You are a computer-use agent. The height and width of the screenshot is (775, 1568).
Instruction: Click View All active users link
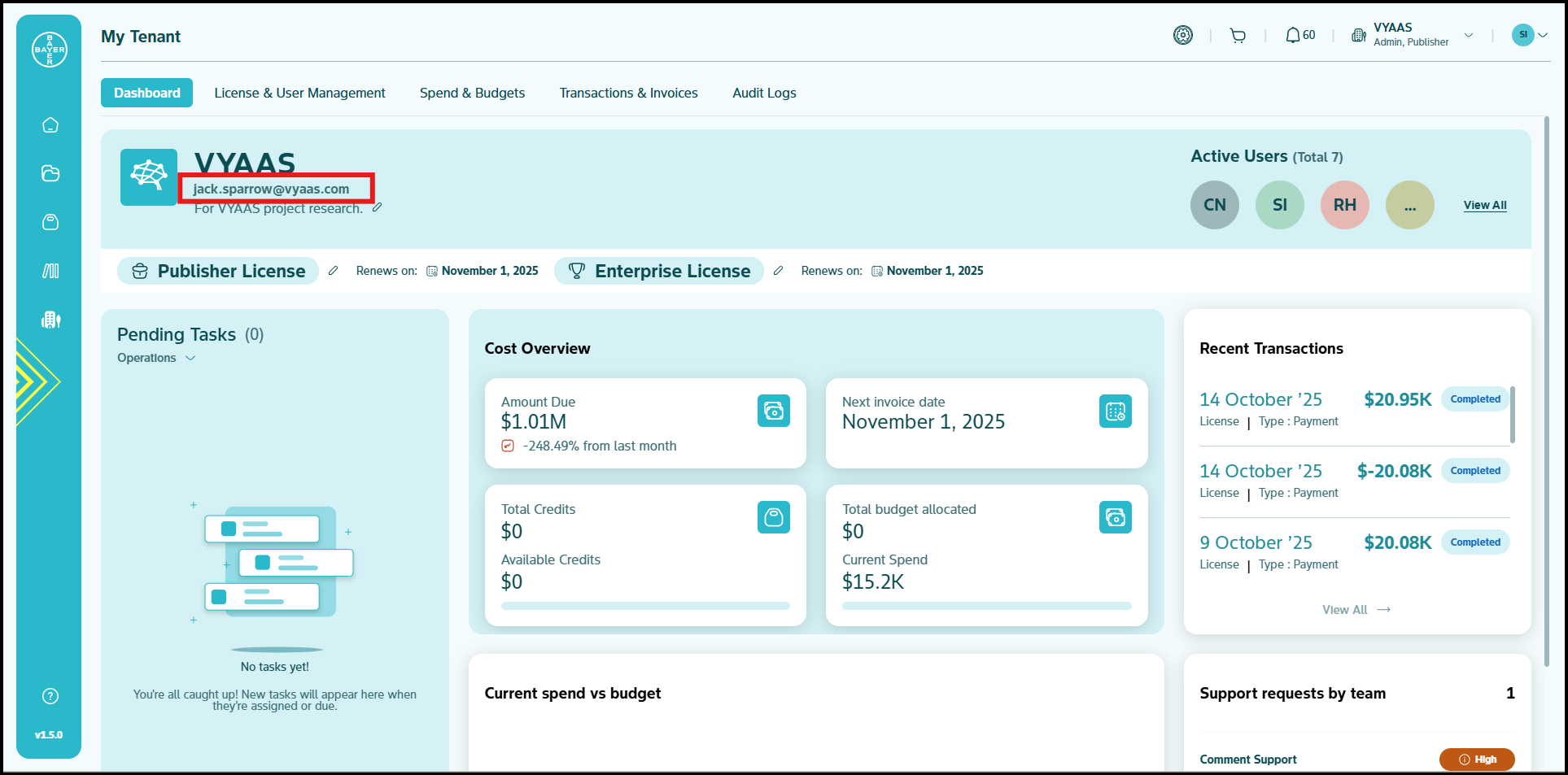[1484, 205]
